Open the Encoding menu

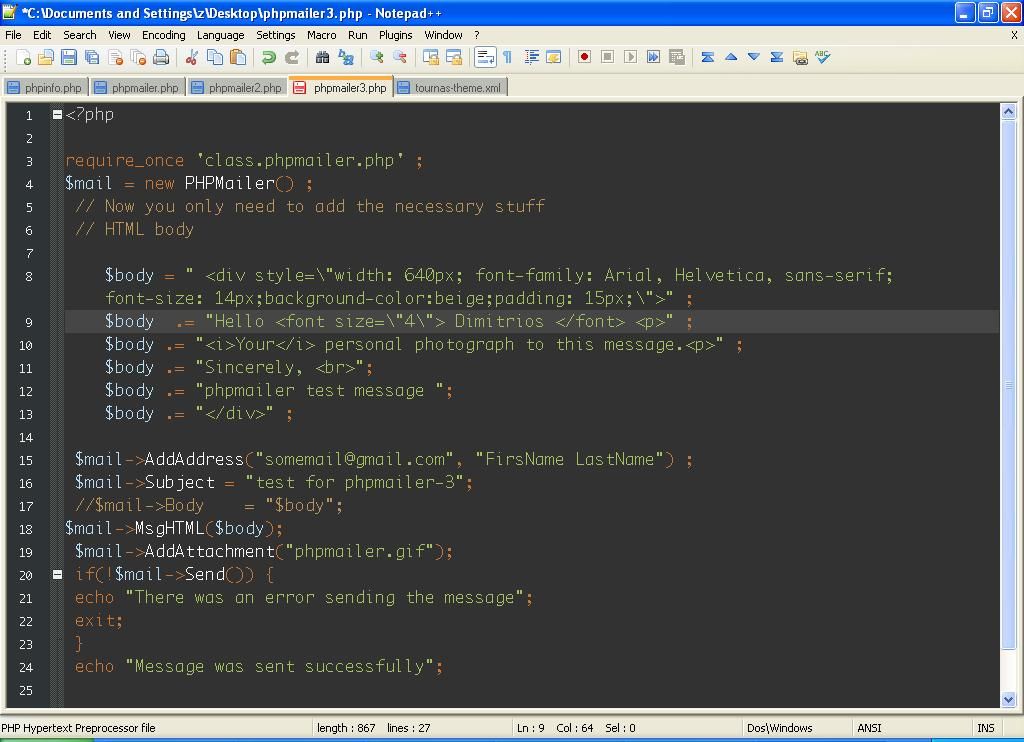(x=163, y=35)
